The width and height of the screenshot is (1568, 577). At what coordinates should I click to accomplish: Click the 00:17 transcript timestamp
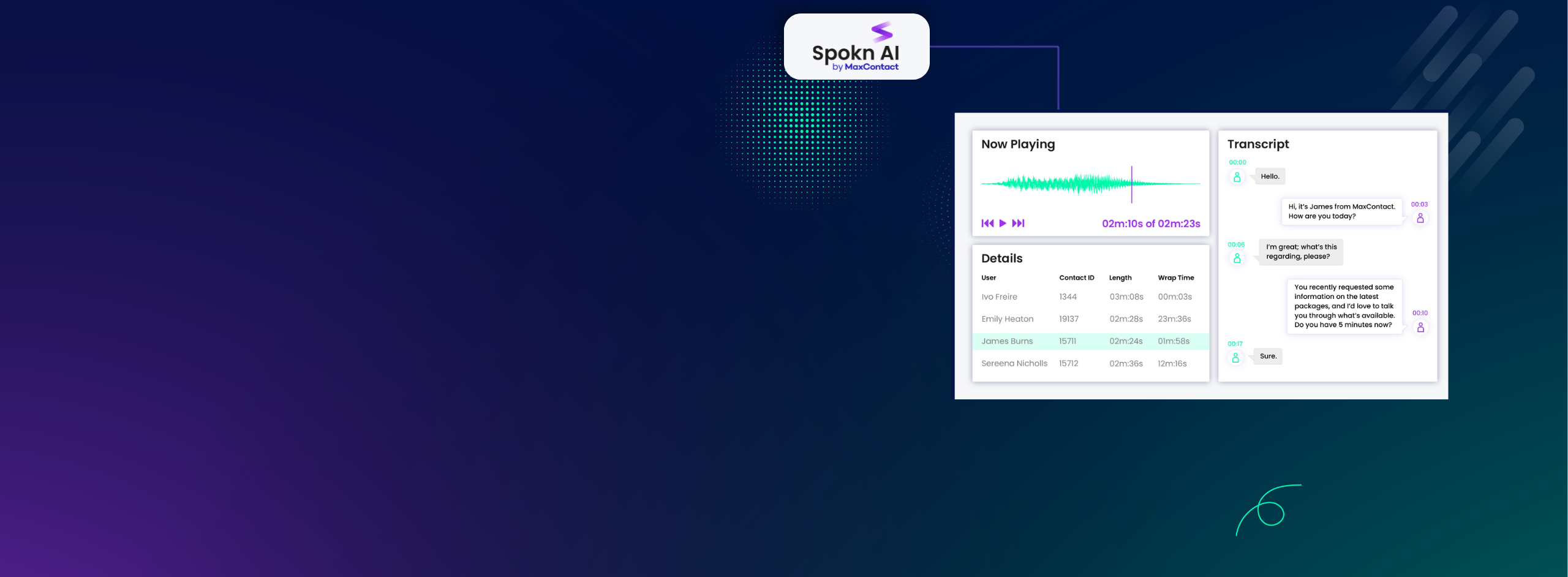1235,344
